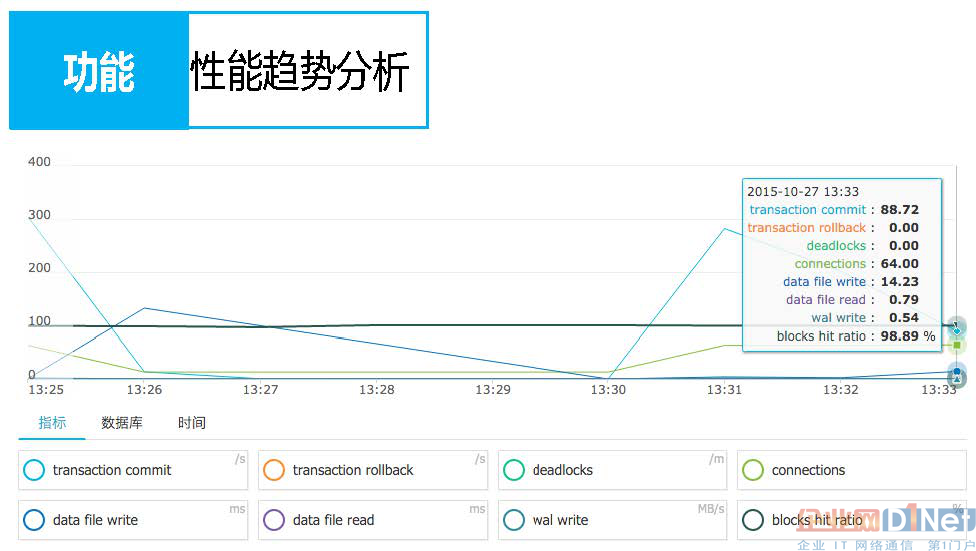
Task: Click the transaction commit diamond marker at 13:33
Action: pyautogui.click(x=957, y=331)
